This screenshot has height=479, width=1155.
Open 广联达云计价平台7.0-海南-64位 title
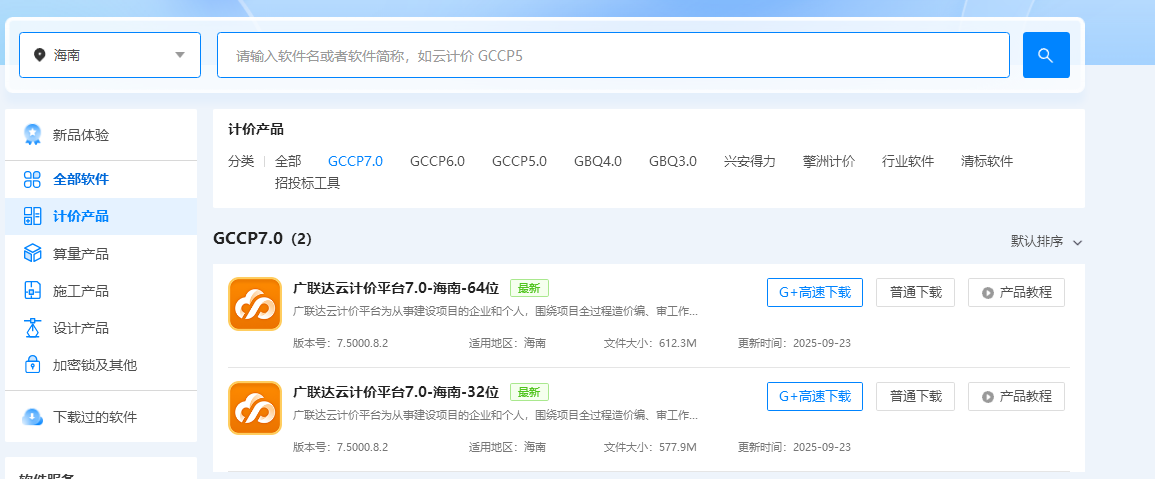[396, 288]
